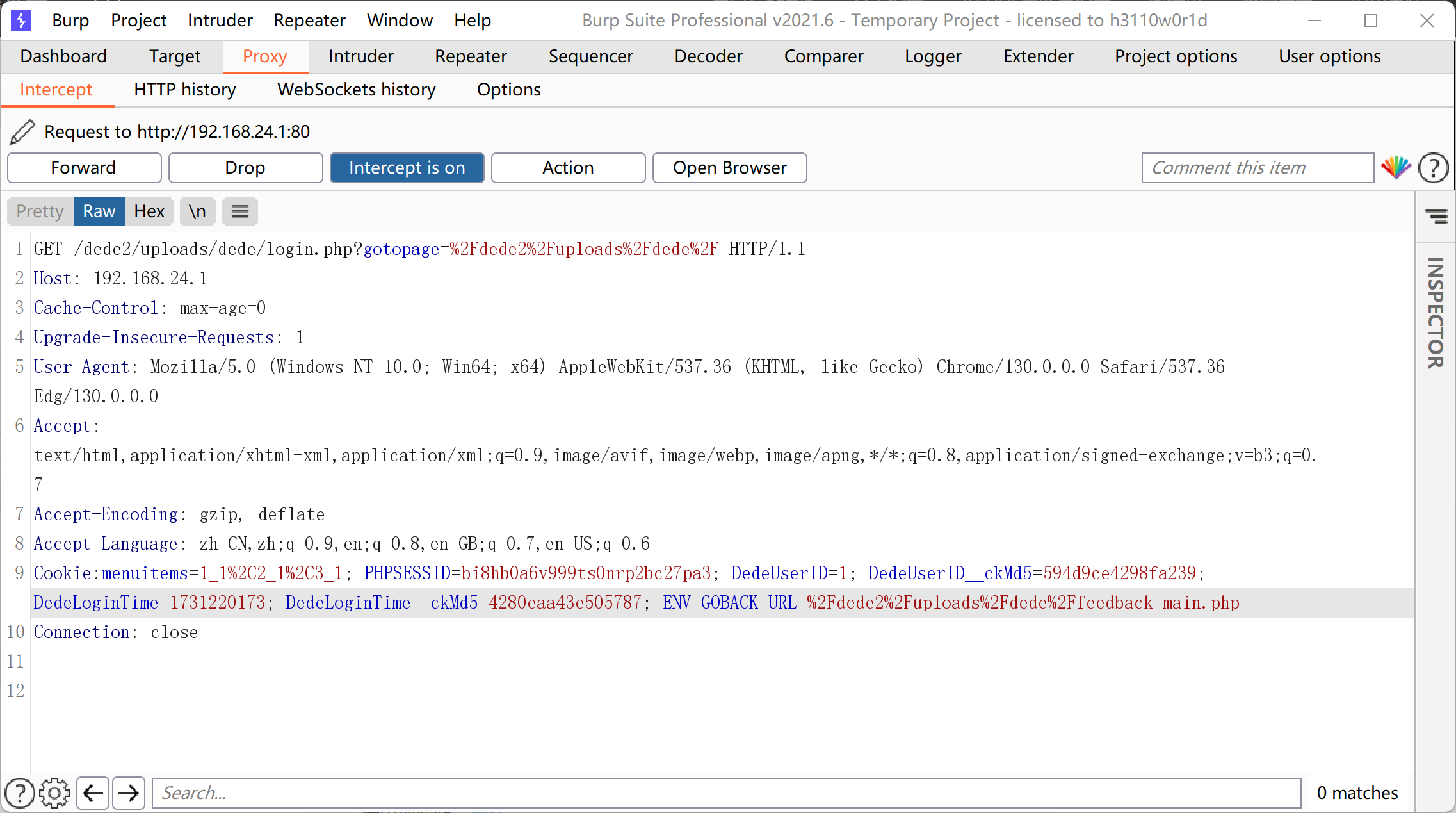The image size is (1456, 813).
Task: Select the Proxy tab
Action: (x=265, y=56)
